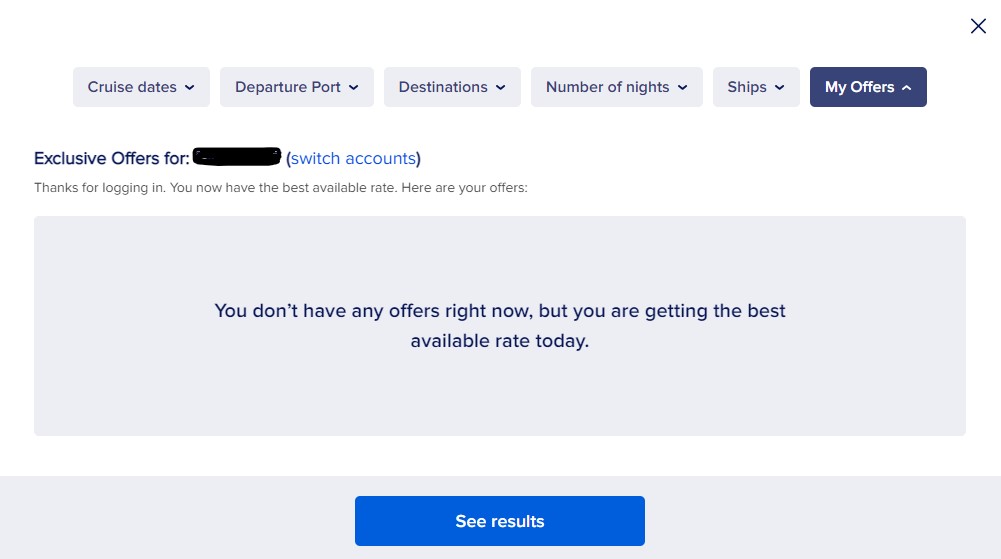1001x559 pixels.
Task: Follow the switch accounts link
Action: pos(353,158)
